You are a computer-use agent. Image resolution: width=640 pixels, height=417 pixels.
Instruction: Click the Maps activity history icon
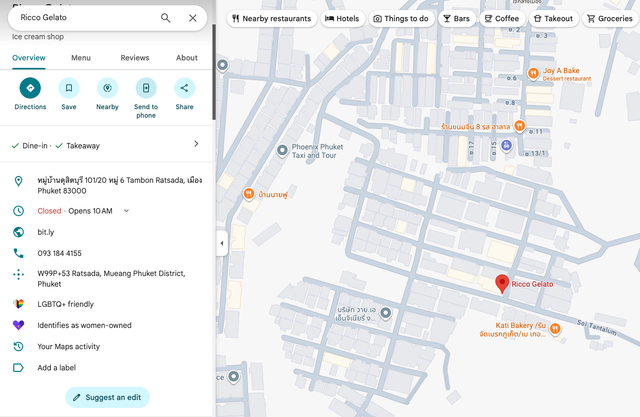(18, 346)
